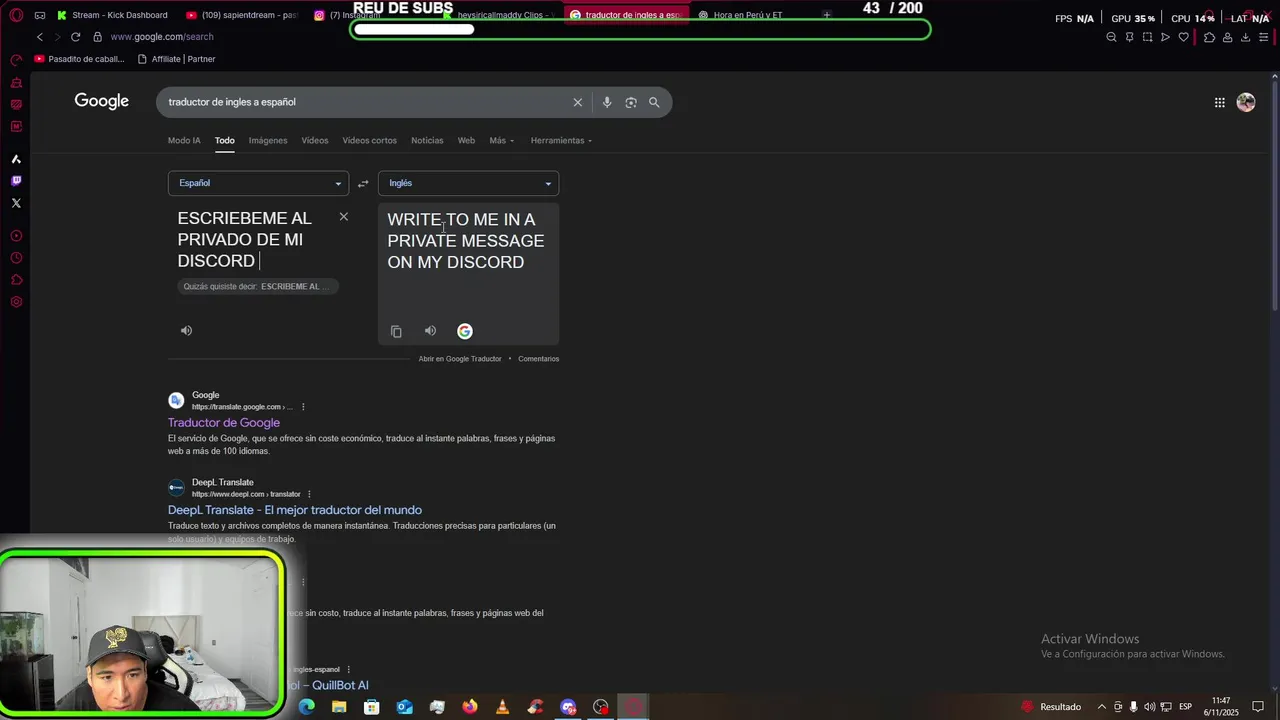
Task: Open the Noticias tab
Action: [427, 140]
